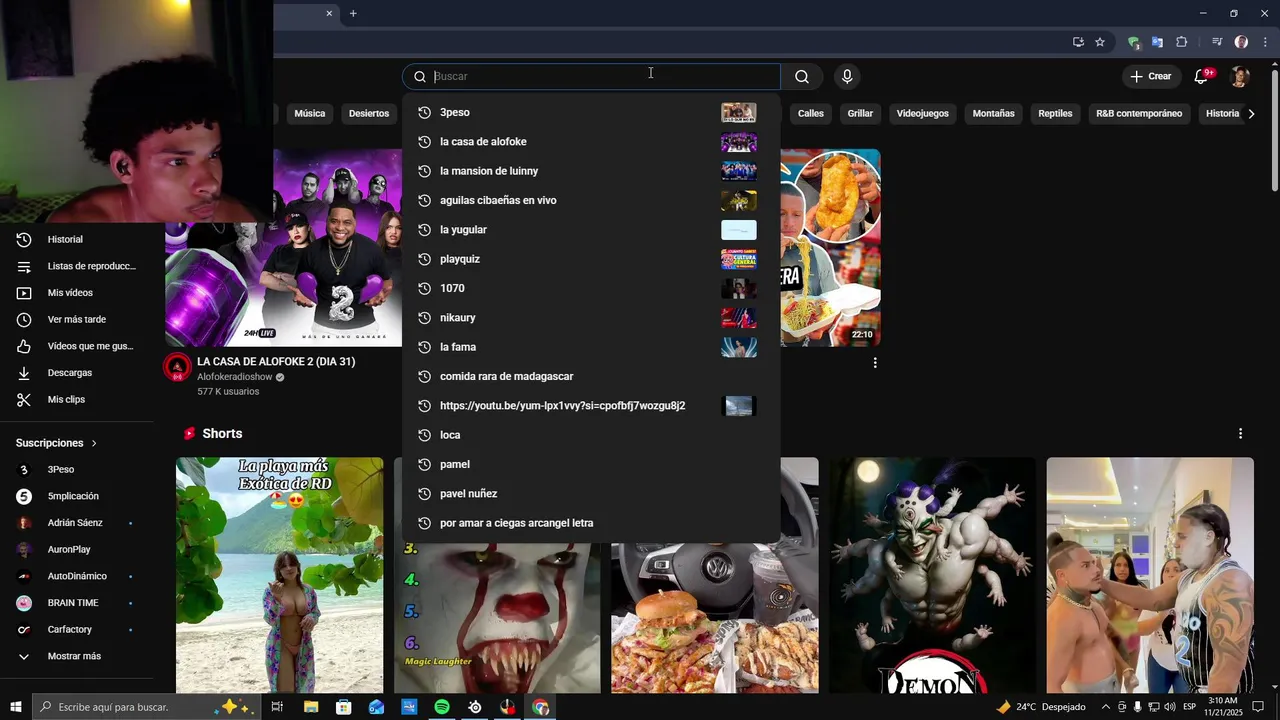Open YouTube account avatar menu
The image size is (1280, 720).
(x=1240, y=77)
